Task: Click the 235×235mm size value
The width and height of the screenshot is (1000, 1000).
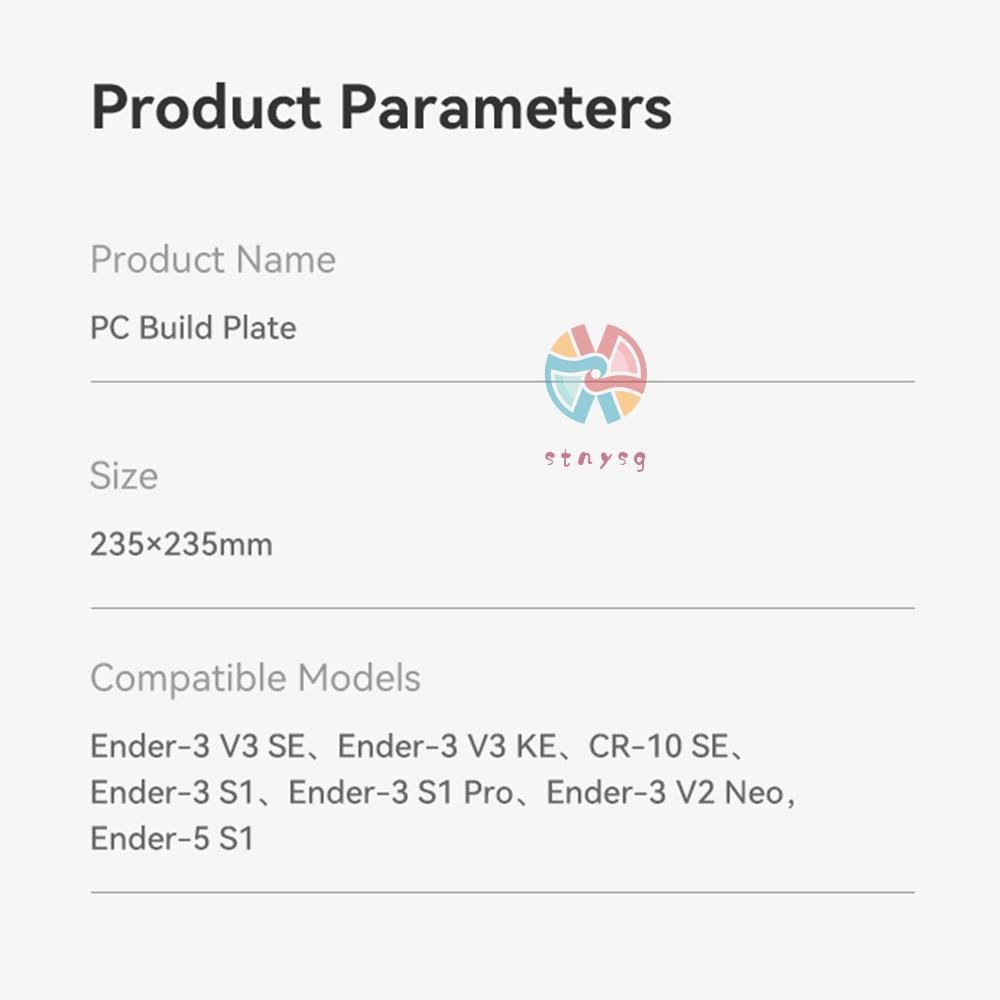Action: click(181, 544)
